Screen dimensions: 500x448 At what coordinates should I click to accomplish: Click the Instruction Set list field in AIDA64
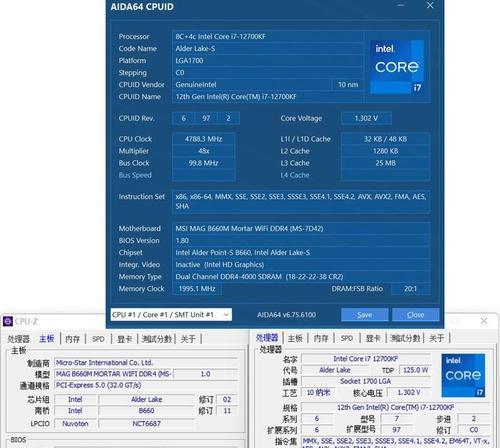301,201
